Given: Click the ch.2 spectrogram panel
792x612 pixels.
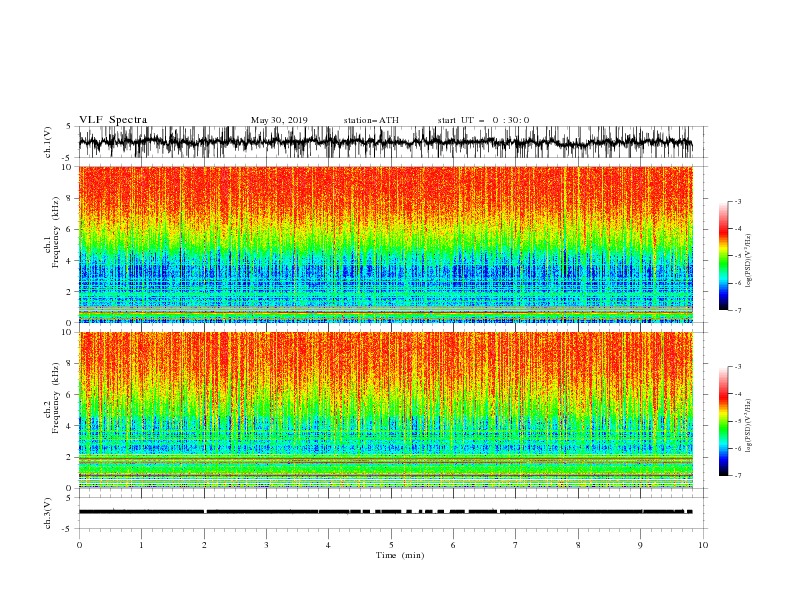Looking at the screenshot, I should point(386,410).
